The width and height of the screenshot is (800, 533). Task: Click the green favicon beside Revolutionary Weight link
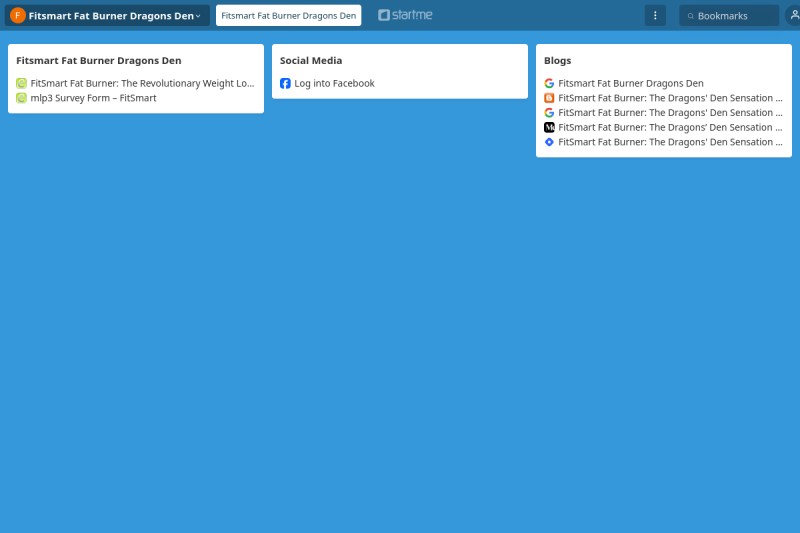click(21, 83)
